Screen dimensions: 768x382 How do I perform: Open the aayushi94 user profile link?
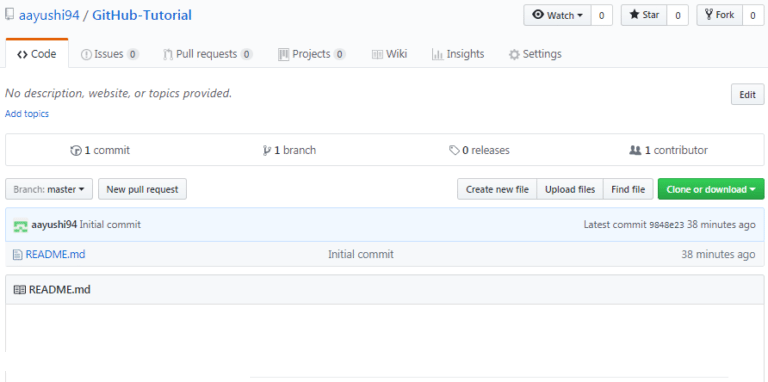pyautogui.click(x=49, y=15)
